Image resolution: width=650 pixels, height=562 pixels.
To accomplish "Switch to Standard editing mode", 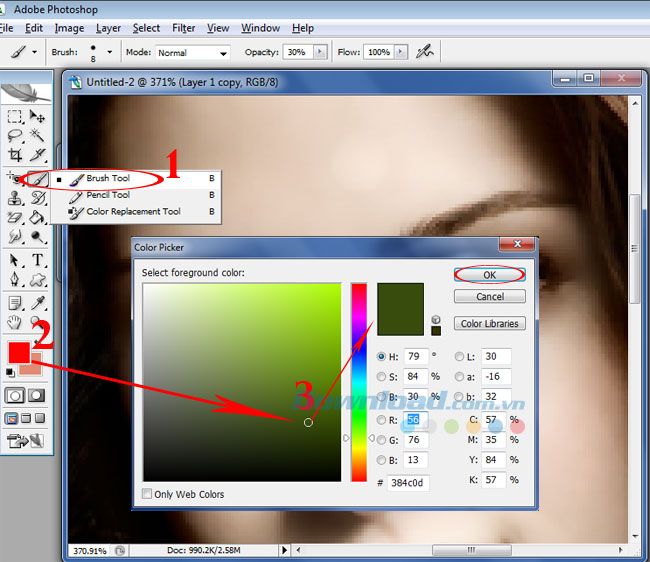I will pos(15,395).
